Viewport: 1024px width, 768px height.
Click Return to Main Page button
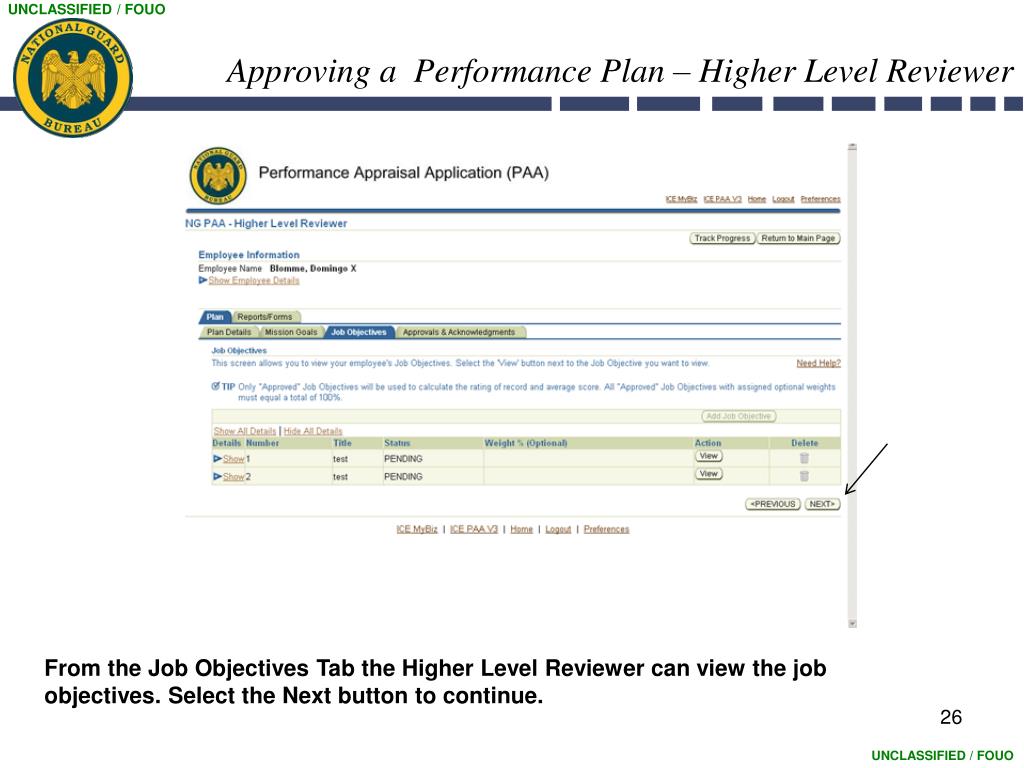(x=798, y=238)
